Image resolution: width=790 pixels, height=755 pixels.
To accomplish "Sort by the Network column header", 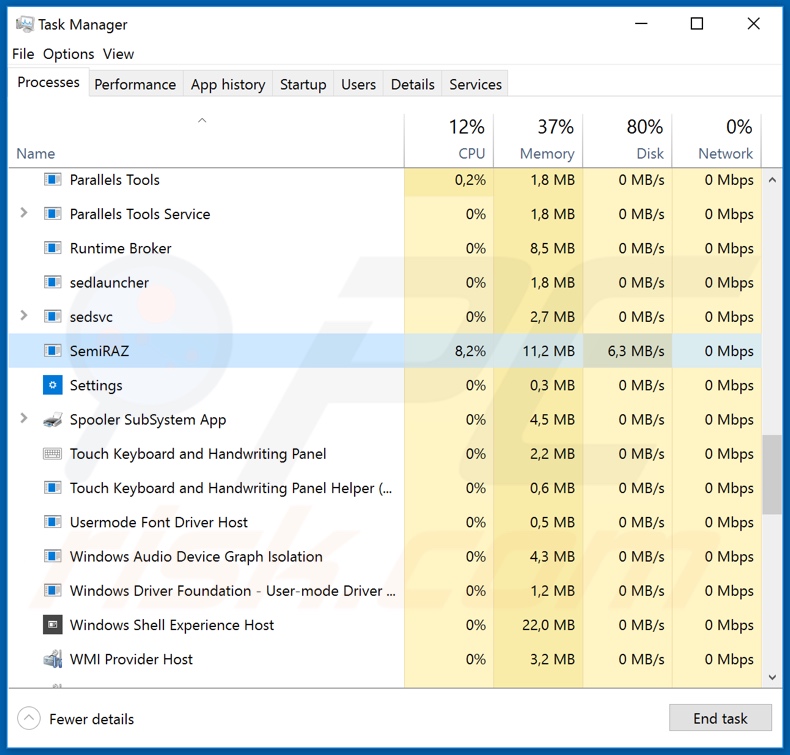I will 716,141.
